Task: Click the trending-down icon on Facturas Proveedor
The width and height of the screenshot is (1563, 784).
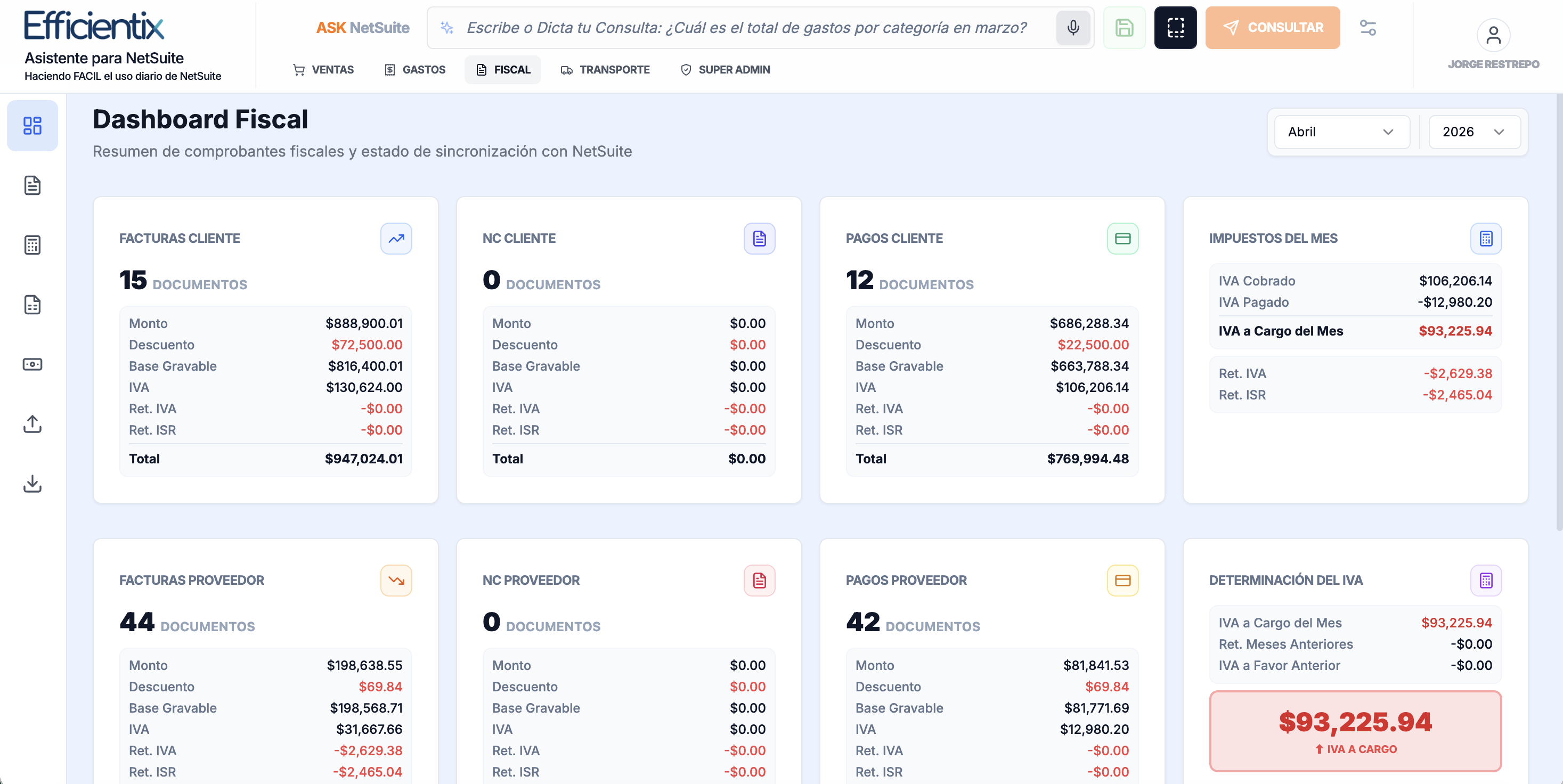Action: [396, 581]
